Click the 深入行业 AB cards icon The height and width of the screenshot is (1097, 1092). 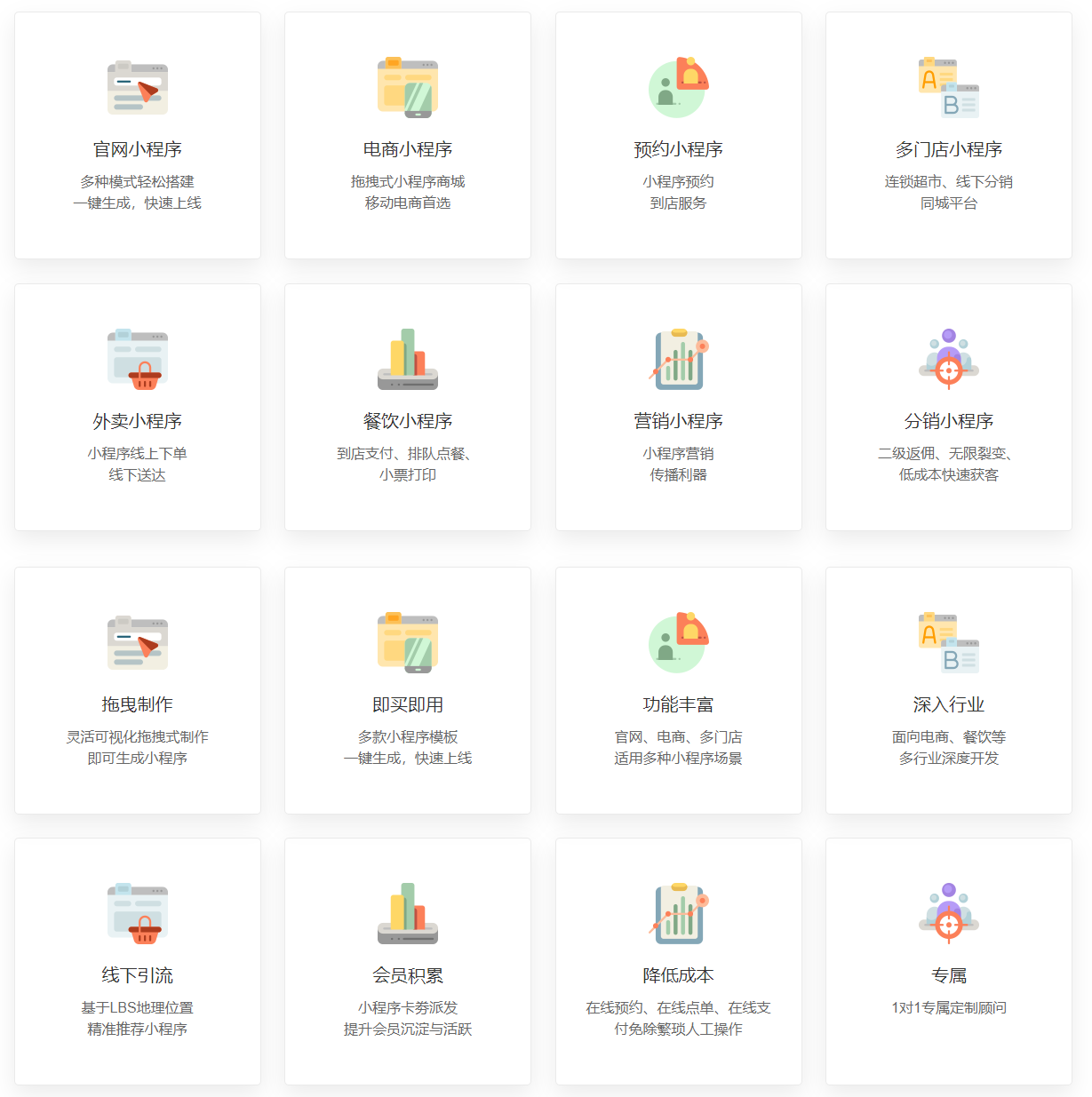click(x=948, y=641)
